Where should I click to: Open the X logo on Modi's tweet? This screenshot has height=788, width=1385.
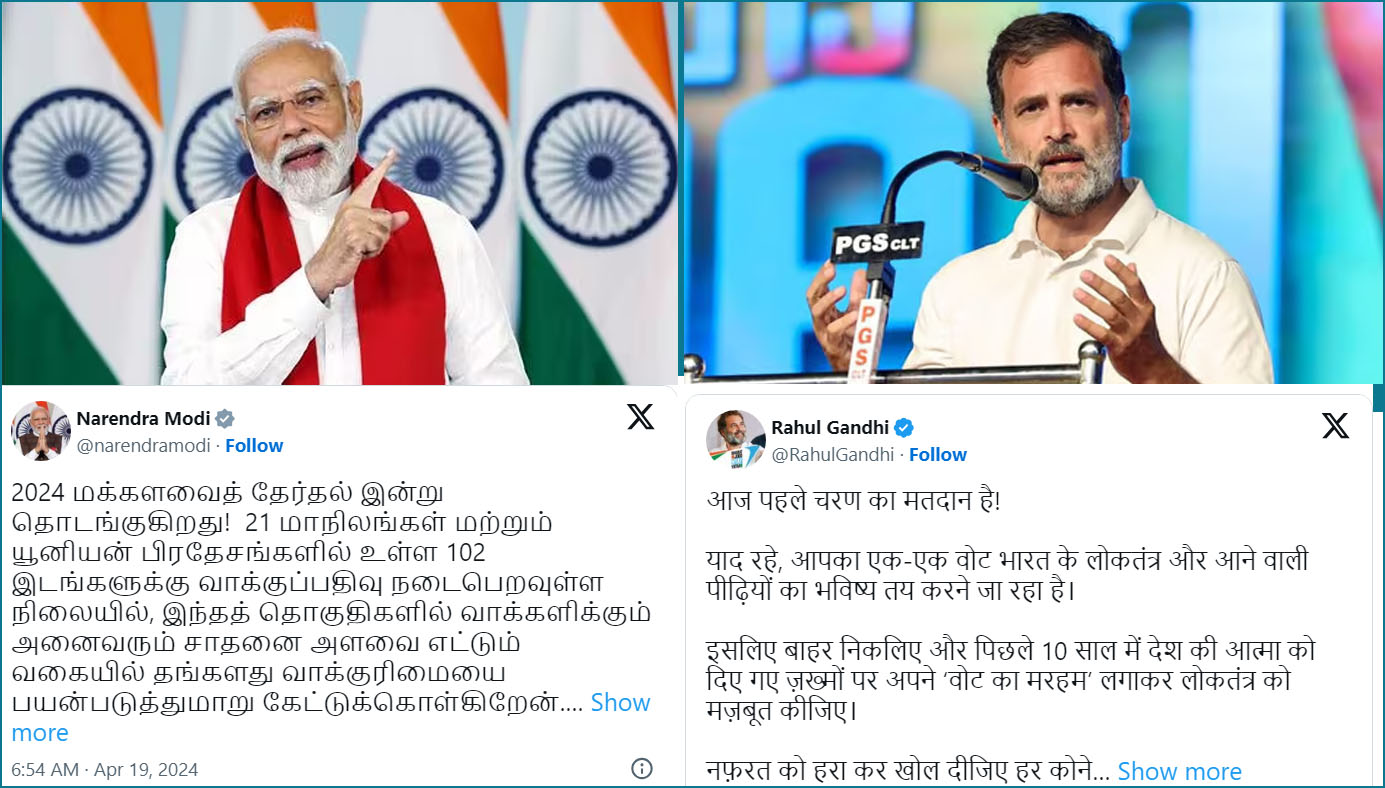[x=640, y=417]
